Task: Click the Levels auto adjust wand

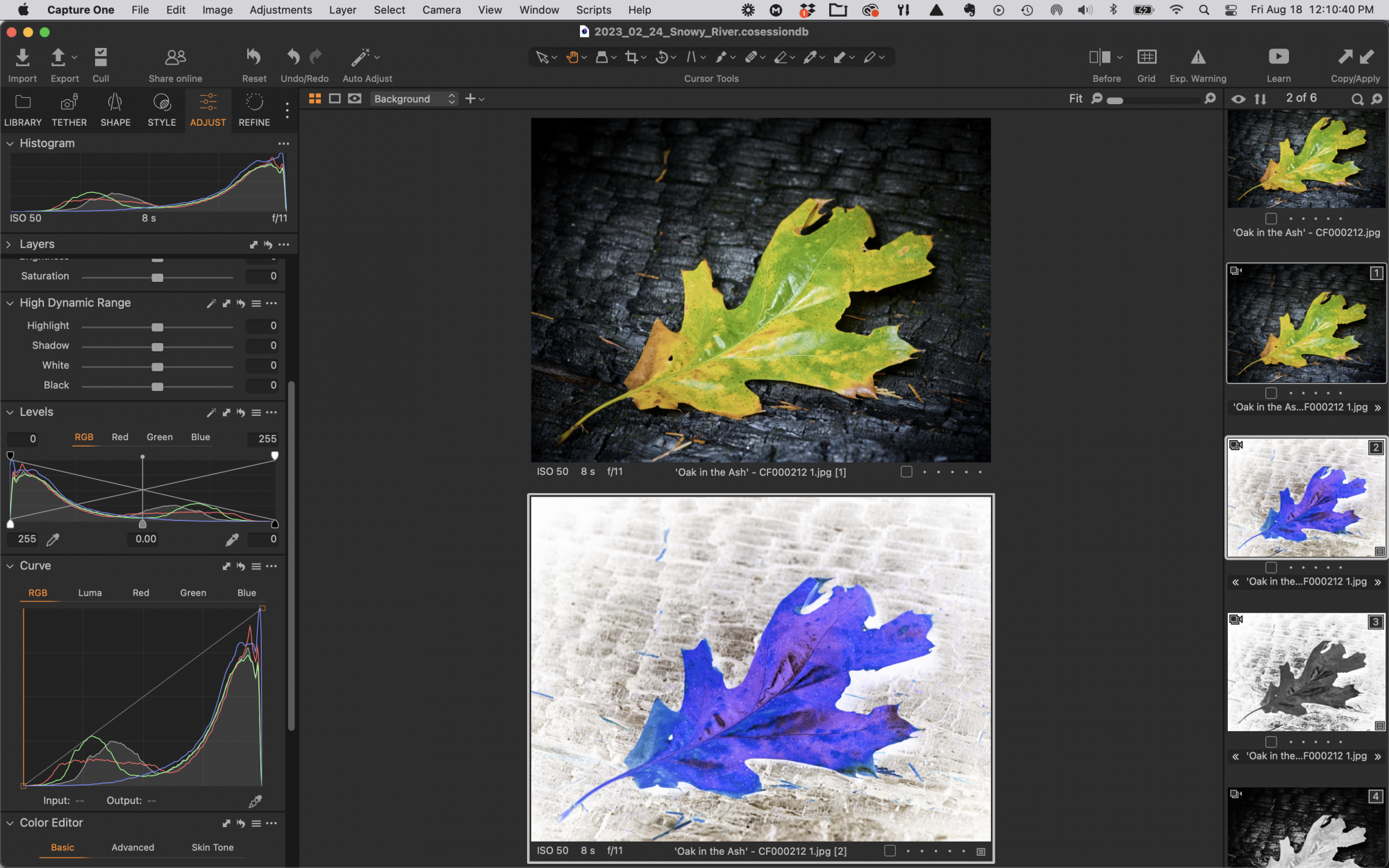Action: (x=211, y=412)
